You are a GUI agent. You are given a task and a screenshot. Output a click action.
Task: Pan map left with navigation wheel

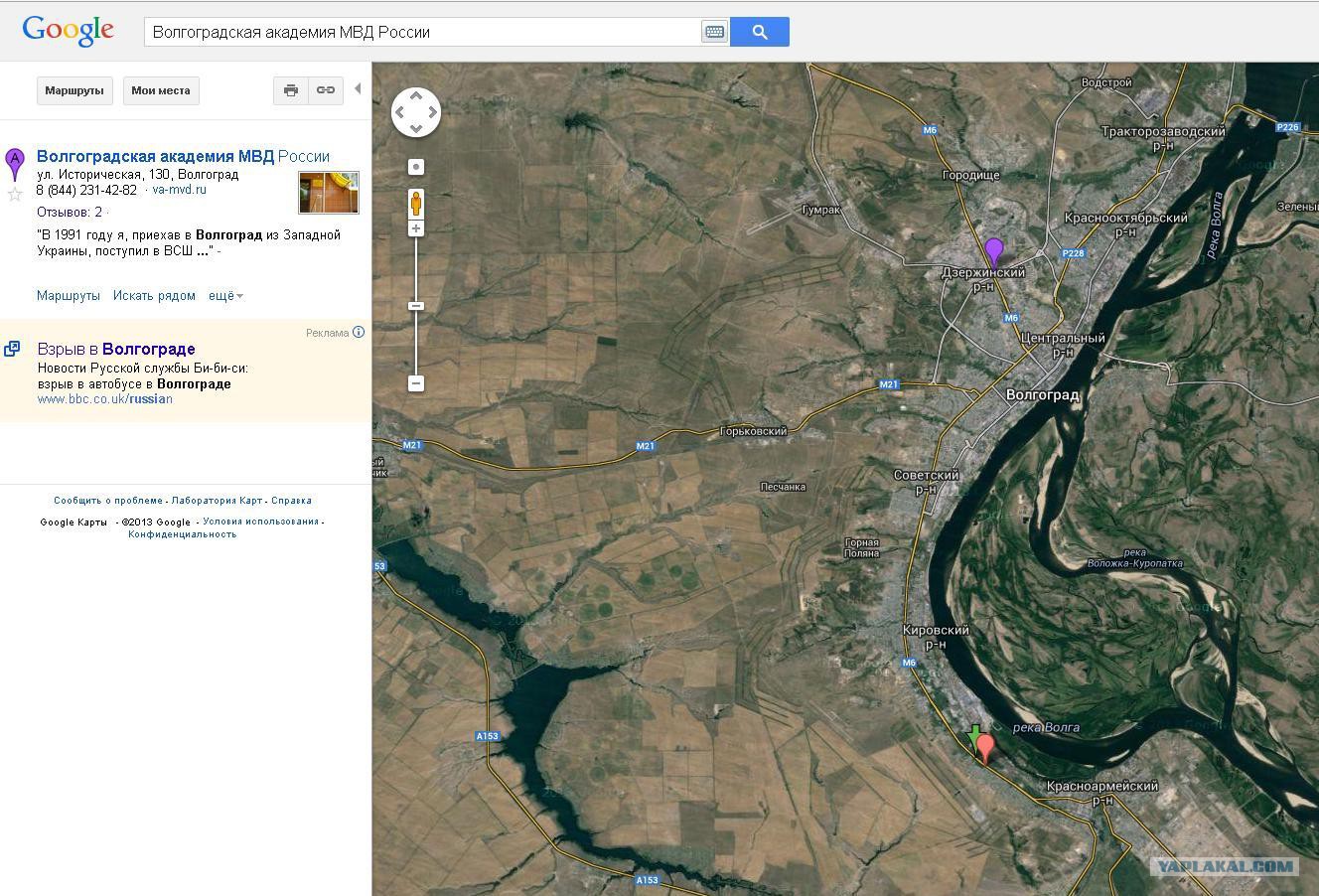click(x=399, y=112)
